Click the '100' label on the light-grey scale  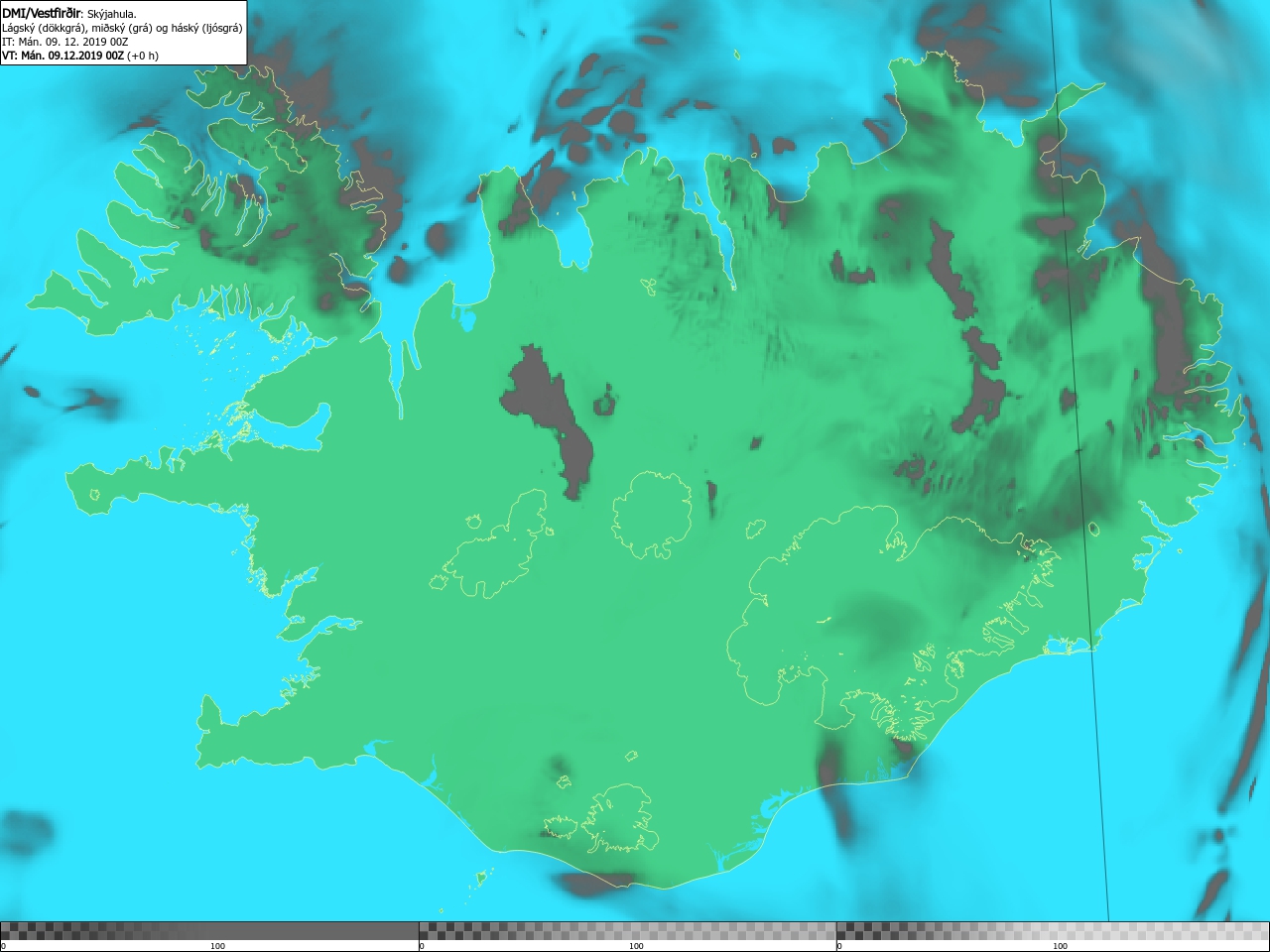click(1060, 946)
